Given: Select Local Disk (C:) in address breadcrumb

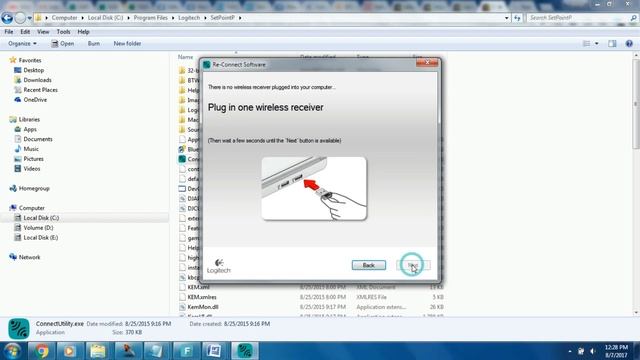Looking at the screenshot, I should point(105,18).
